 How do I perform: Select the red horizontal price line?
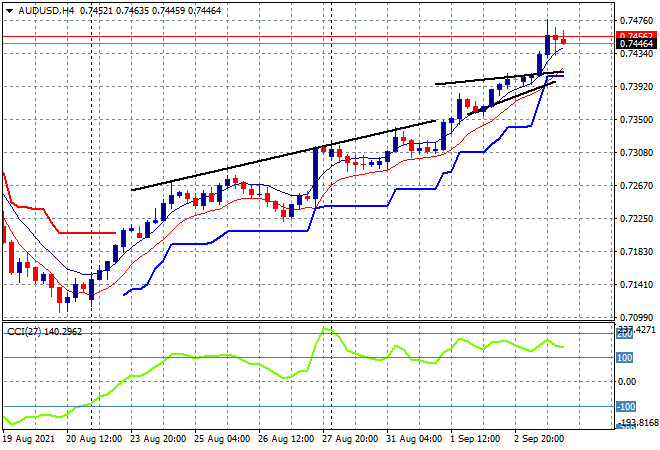coord(300,36)
